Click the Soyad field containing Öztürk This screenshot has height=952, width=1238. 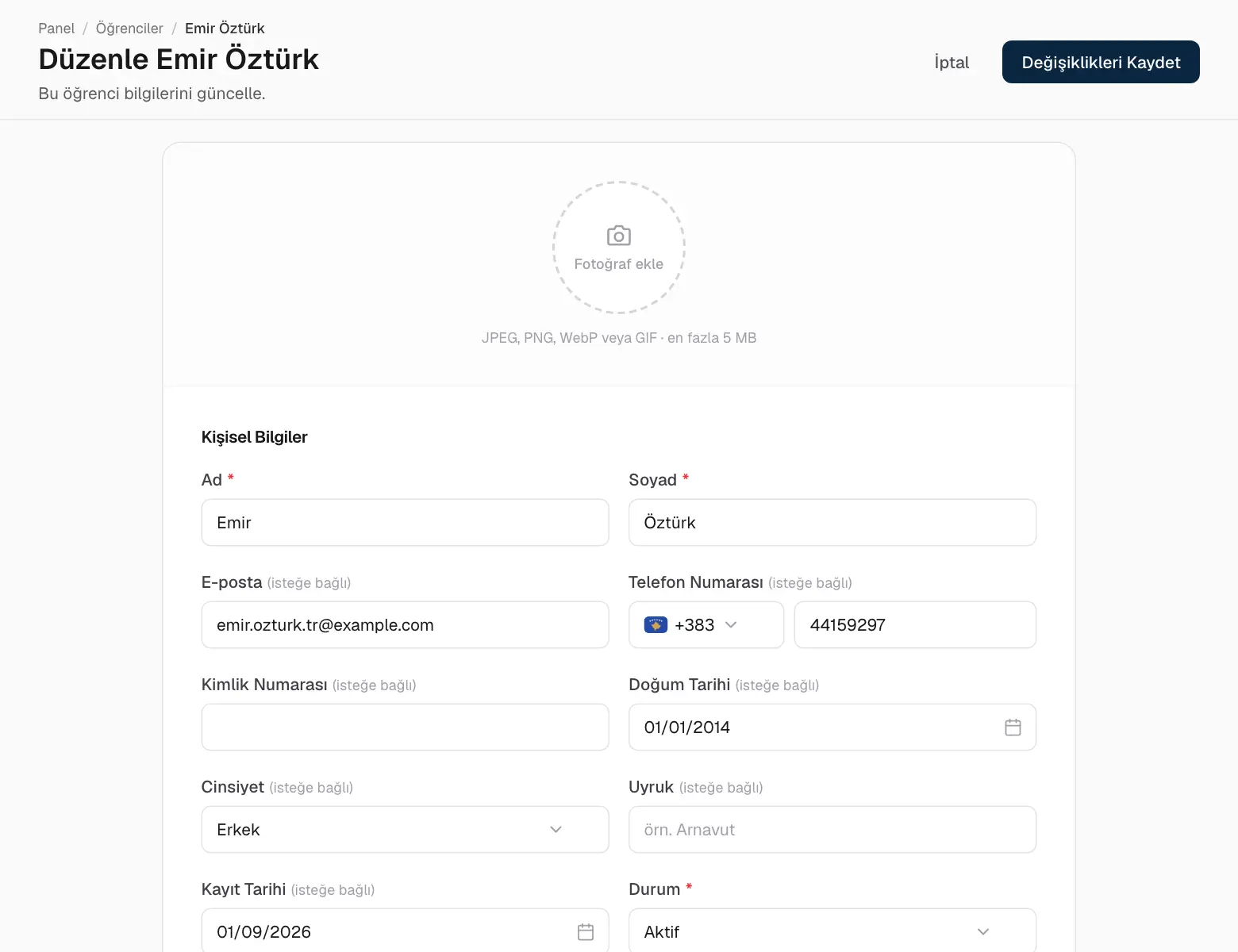tap(832, 522)
